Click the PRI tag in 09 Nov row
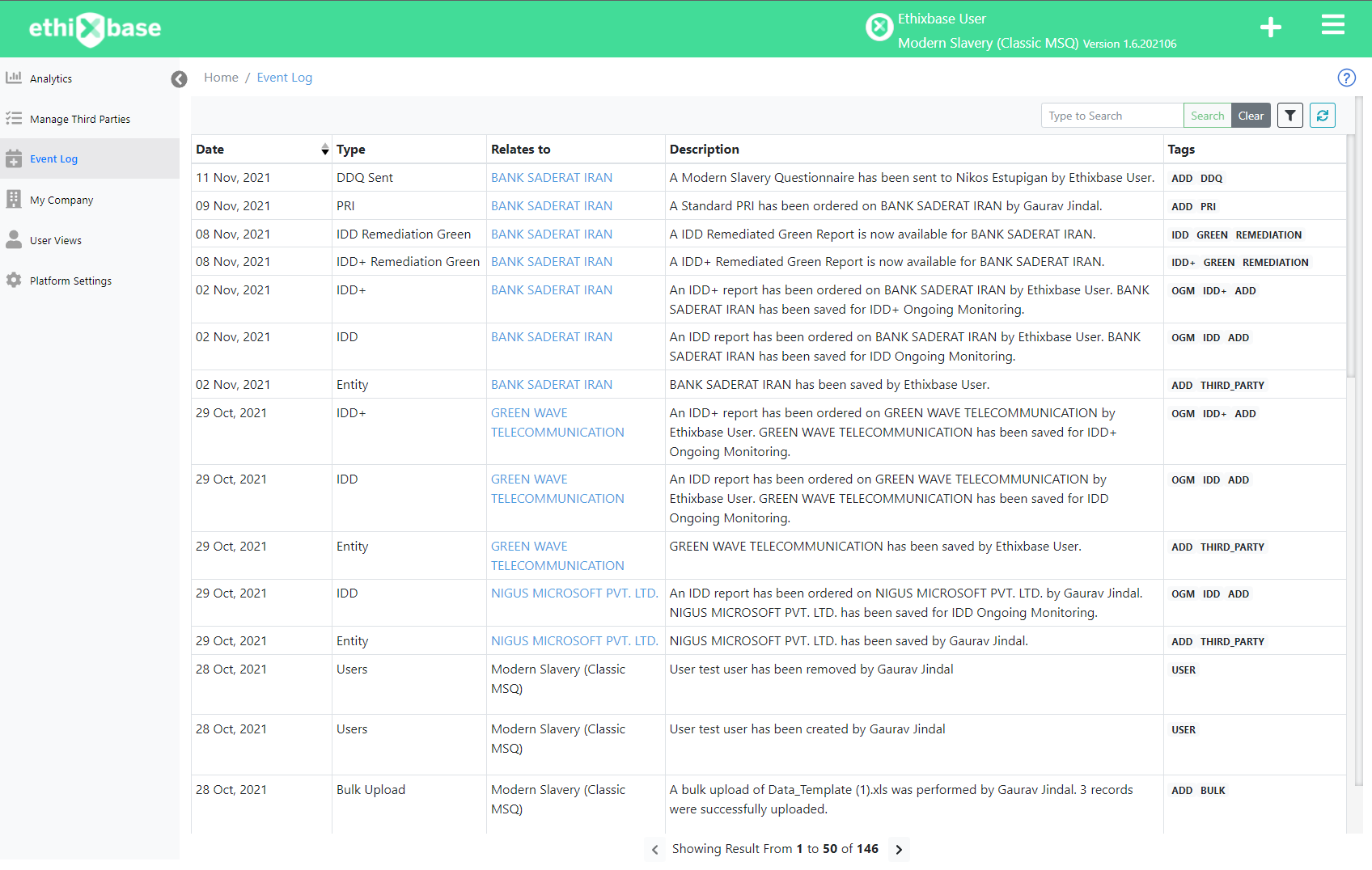The width and height of the screenshot is (1372, 870). point(1208,207)
